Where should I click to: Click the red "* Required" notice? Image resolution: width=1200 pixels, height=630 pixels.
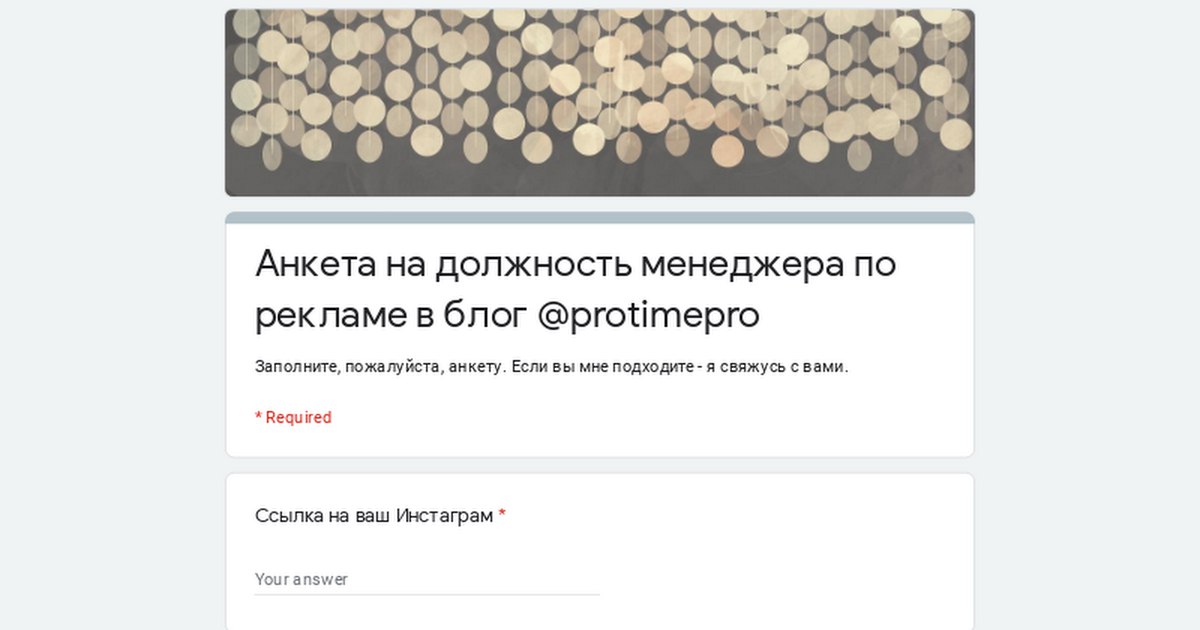pos(293,417)
